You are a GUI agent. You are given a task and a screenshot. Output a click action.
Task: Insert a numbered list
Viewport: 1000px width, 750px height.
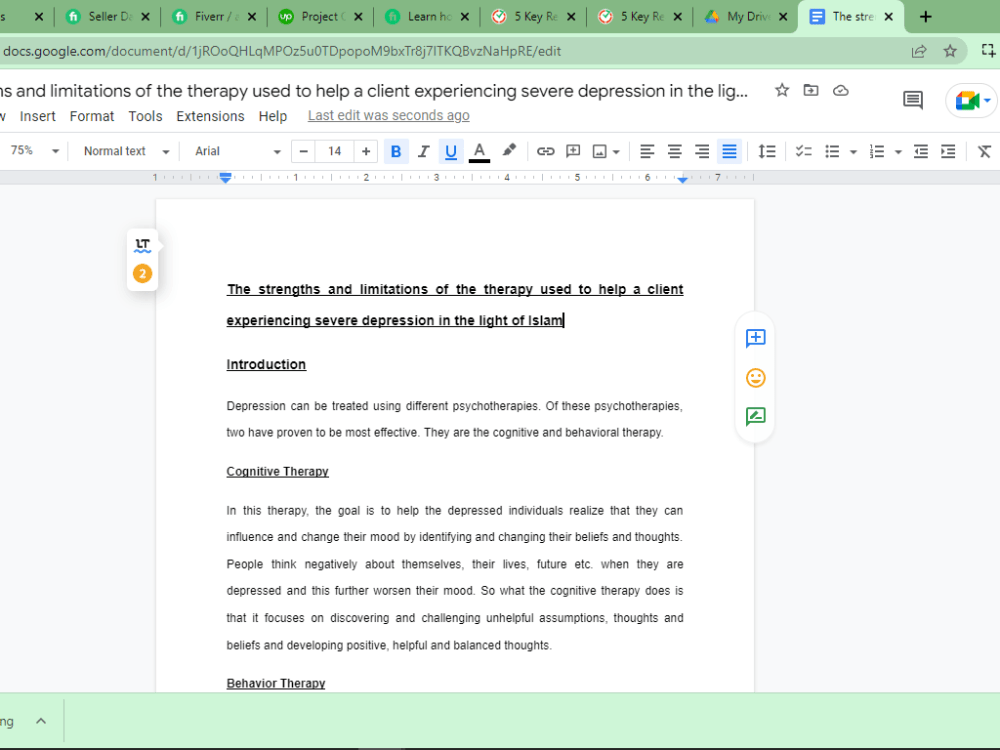pyautogui.click(x=877, y=151)
